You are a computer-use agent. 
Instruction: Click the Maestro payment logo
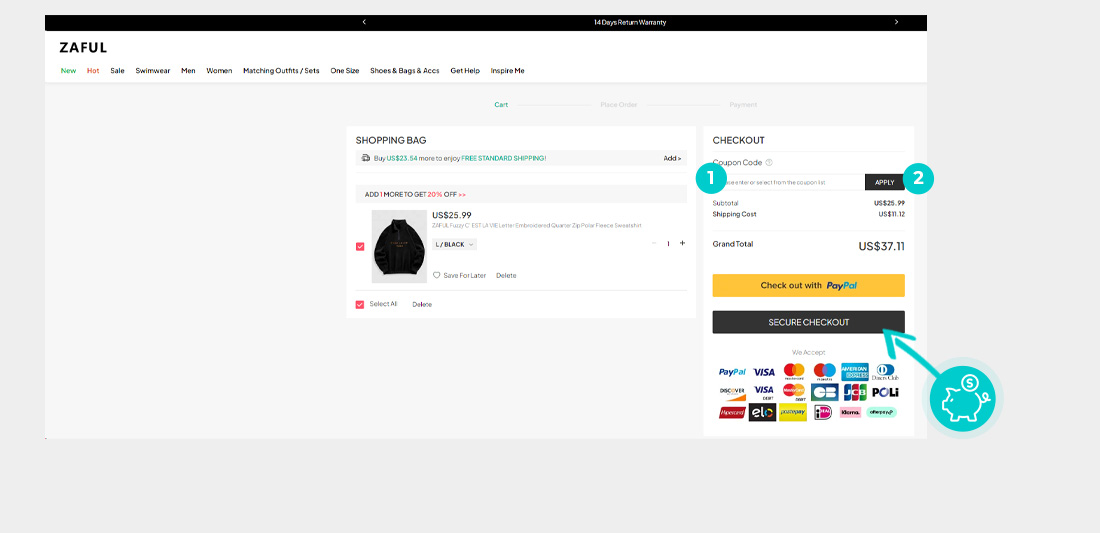(x=824, y=371)
